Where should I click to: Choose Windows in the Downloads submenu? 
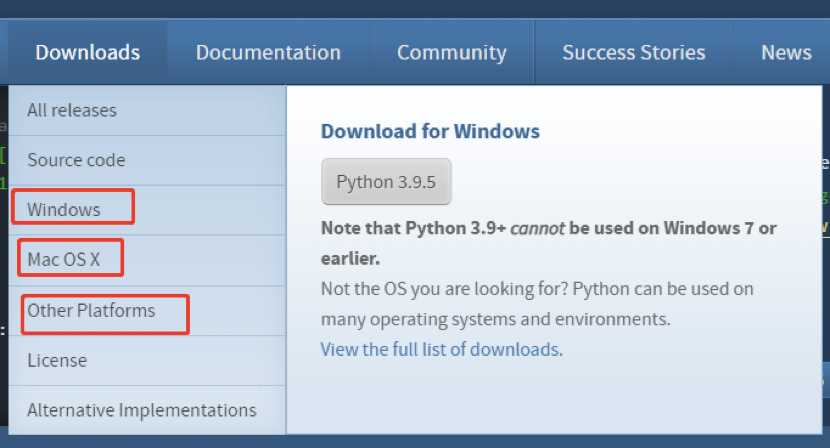147,210
